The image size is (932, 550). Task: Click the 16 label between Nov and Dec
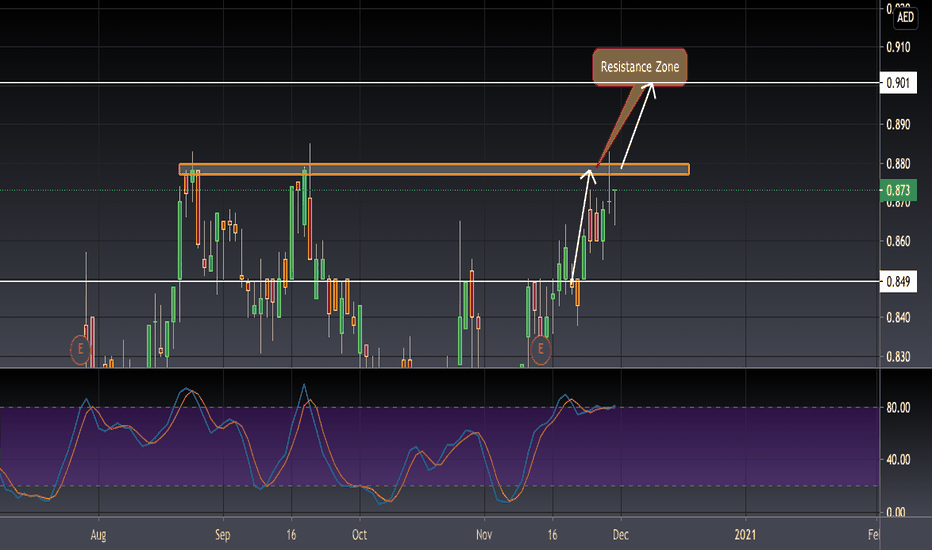(x=553, y=535)
